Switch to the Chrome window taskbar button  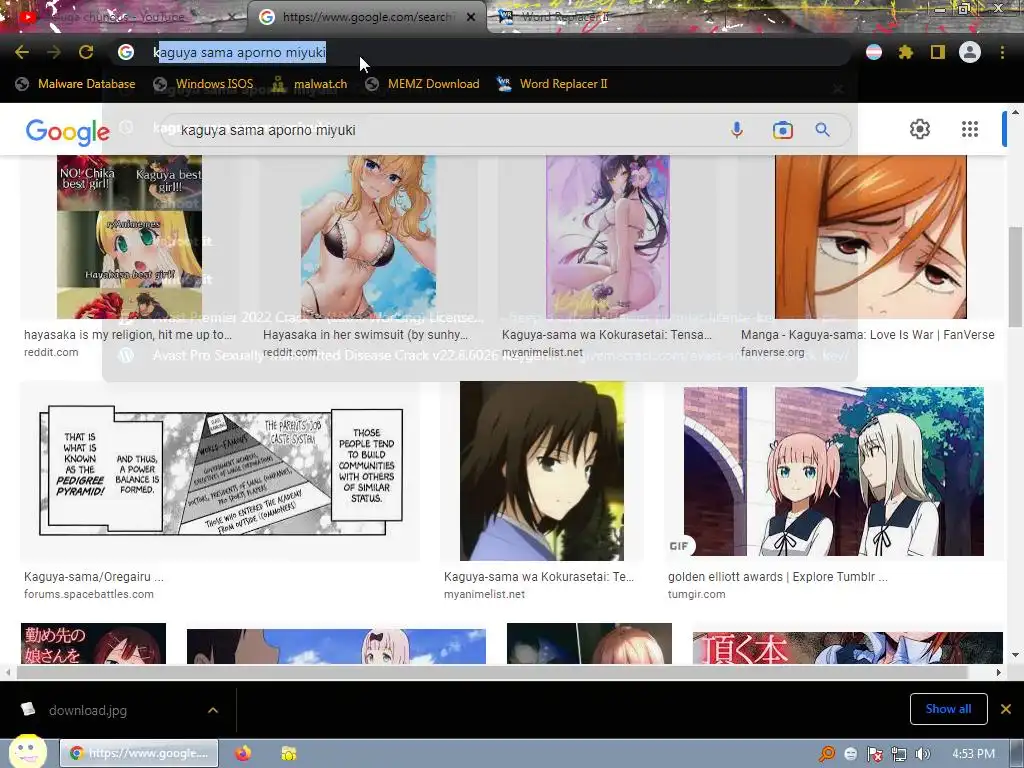[139, 753]
